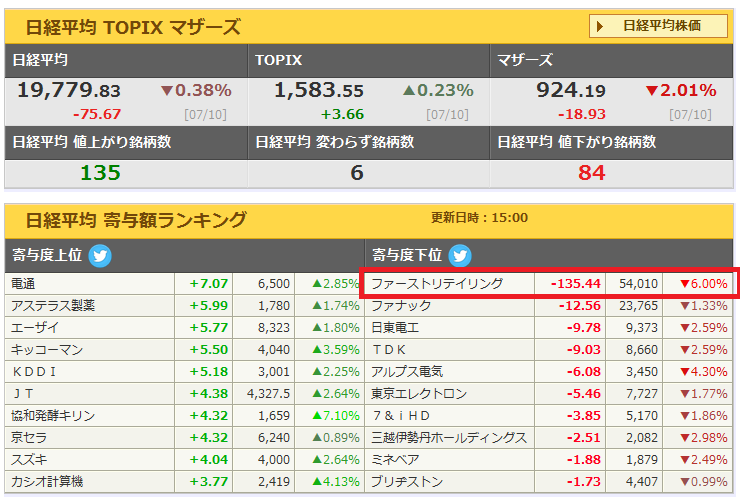
Task: Click the Mothers 2.01% decline
Action: 681,90
